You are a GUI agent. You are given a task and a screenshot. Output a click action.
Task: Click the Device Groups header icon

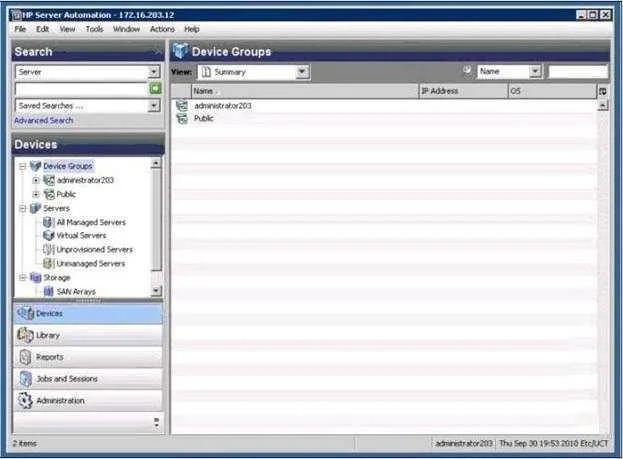point(180,51)
